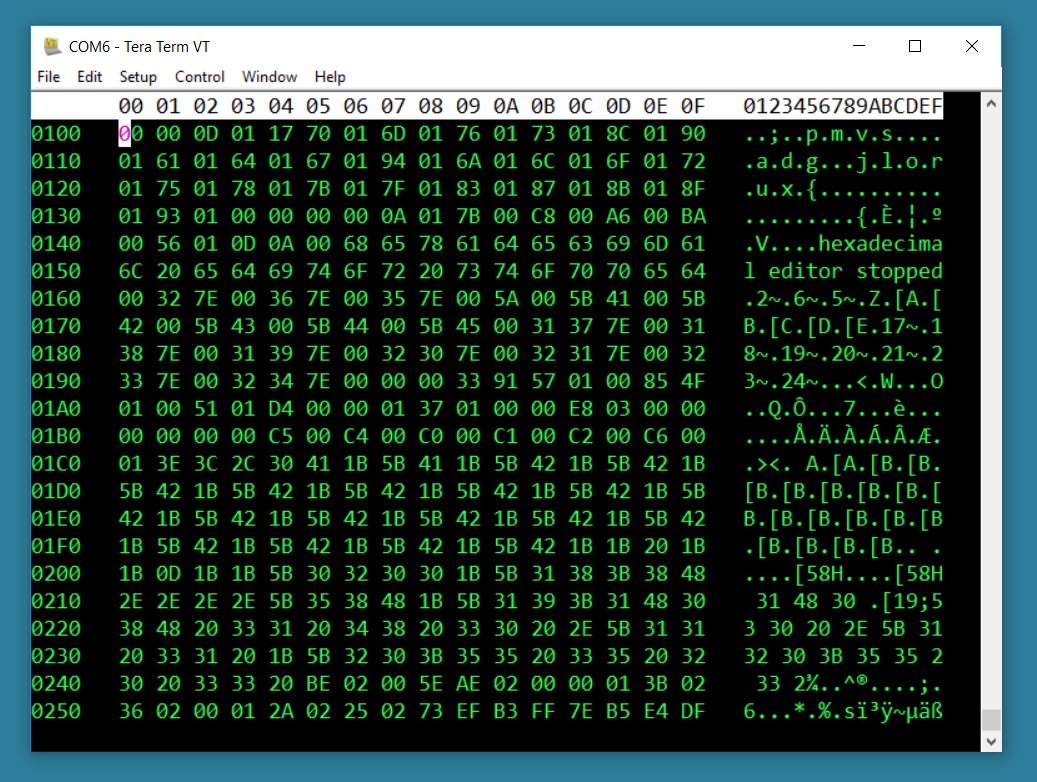The height and width of the screenshot is (782, 1037).
Task: Click address label 0180
Action: (56, 354)
